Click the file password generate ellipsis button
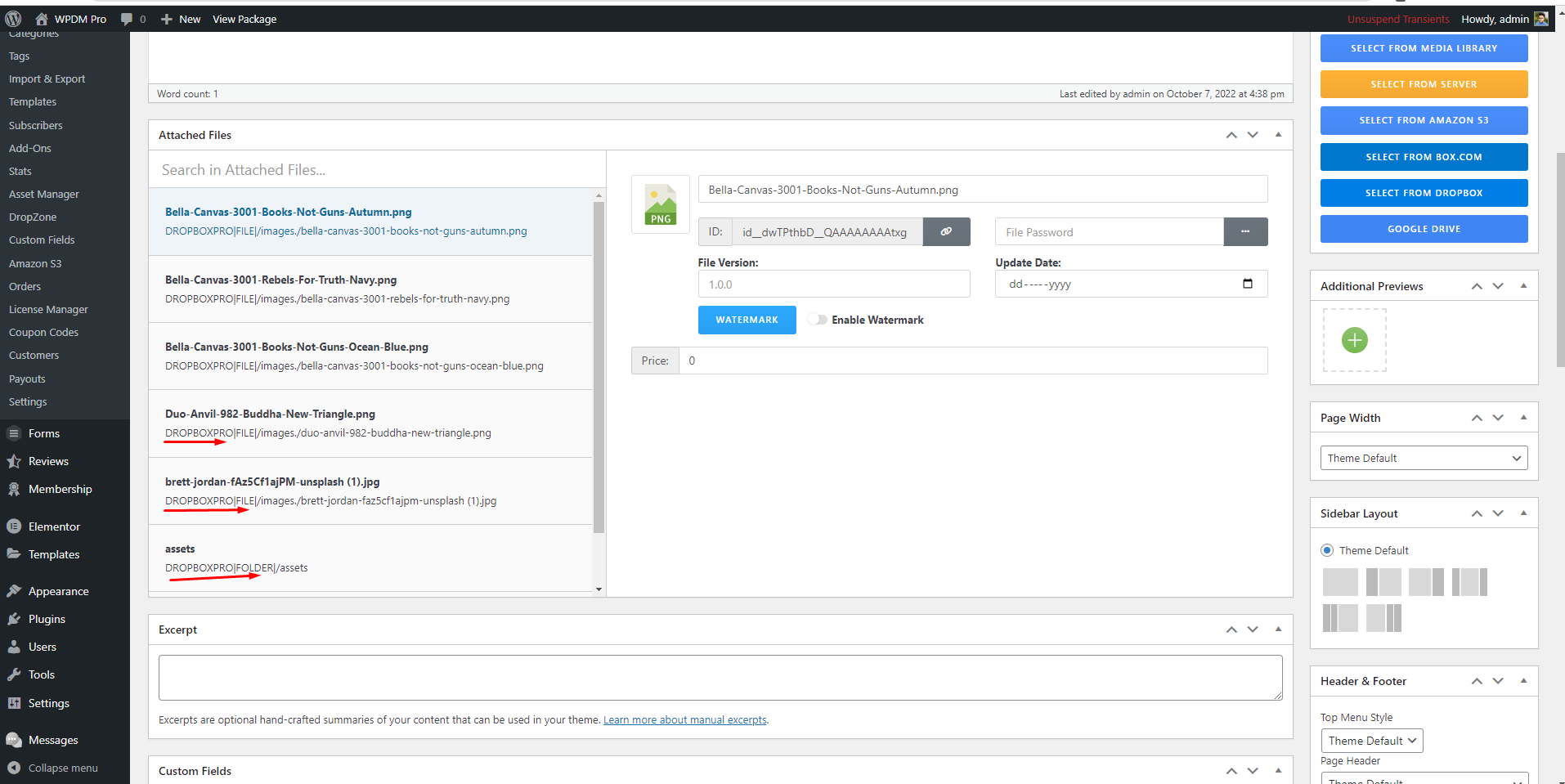The image size is (1565, 784). point(1245,232)
